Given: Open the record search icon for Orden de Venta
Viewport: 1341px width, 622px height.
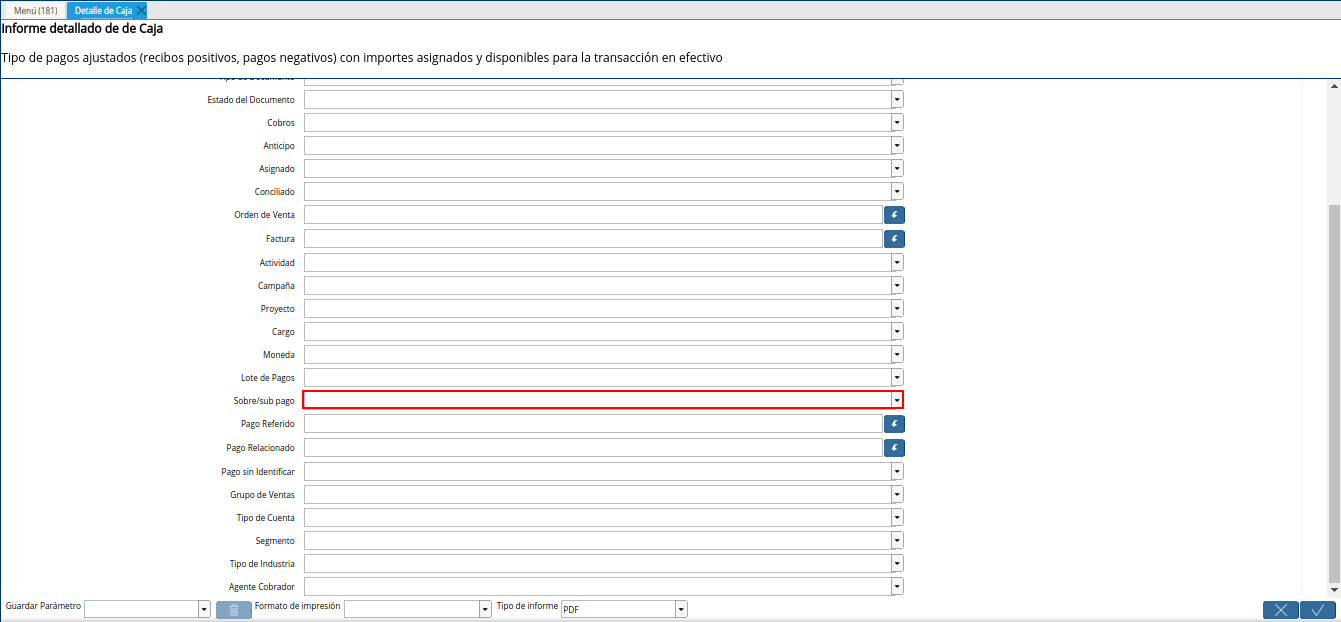Looking at the screenshot, I should click(x=894, y=214).
